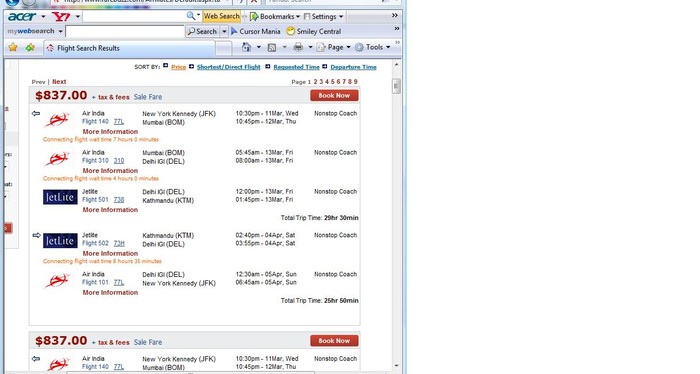700x374 pixels.
Task: Click the JetLite logo for Flight 501
Action: point(60,197)
